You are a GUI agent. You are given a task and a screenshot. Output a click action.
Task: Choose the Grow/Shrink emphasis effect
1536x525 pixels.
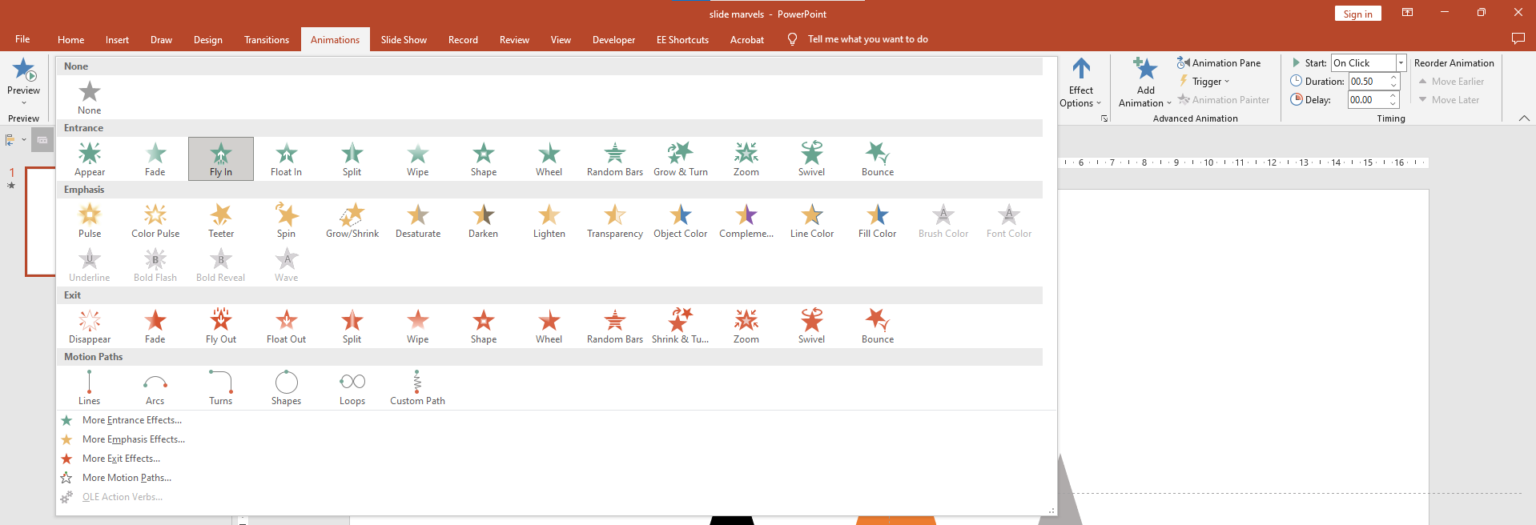(x=352, y=221)
